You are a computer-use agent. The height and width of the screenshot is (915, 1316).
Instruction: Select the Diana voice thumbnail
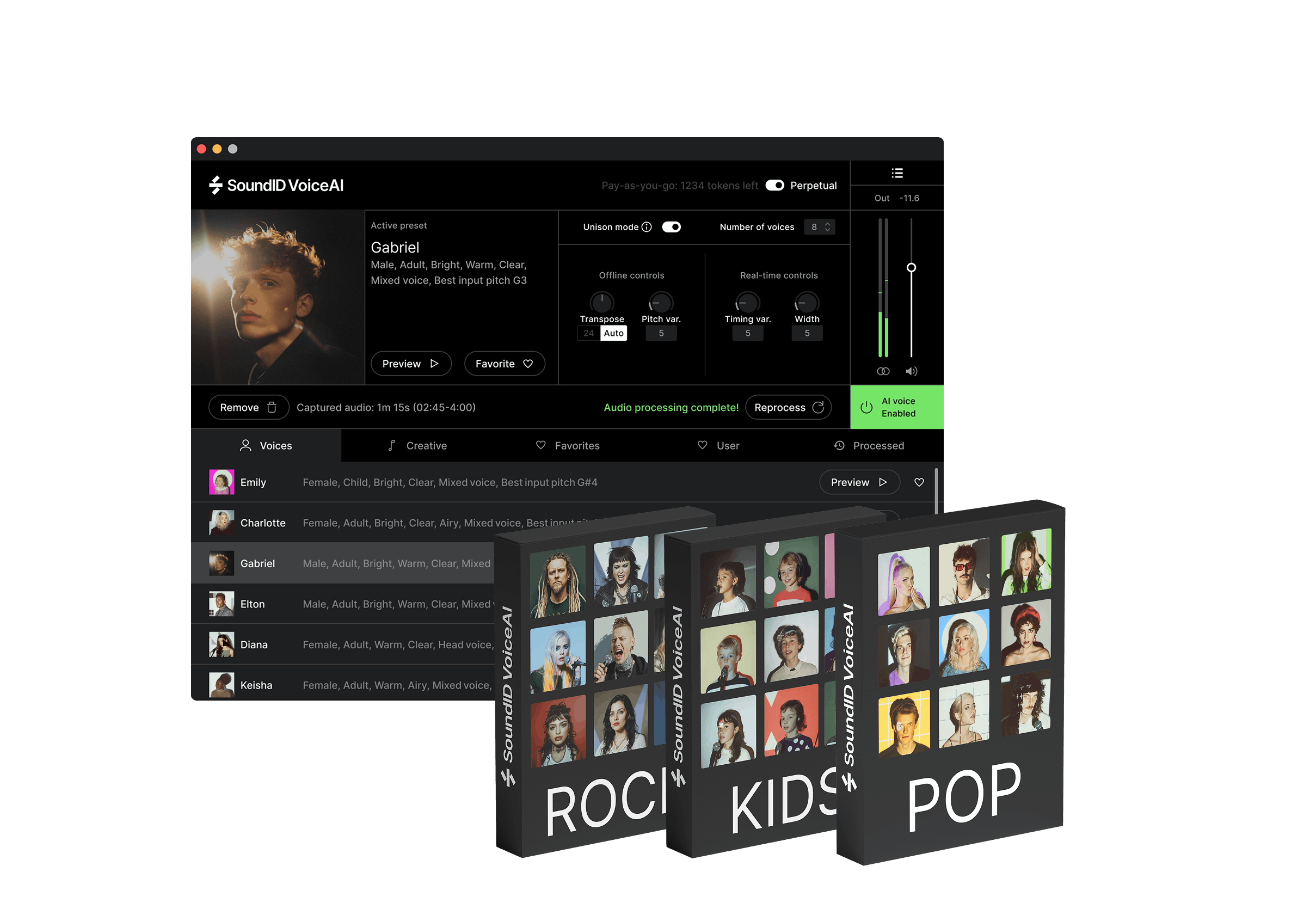click(222, 644)
